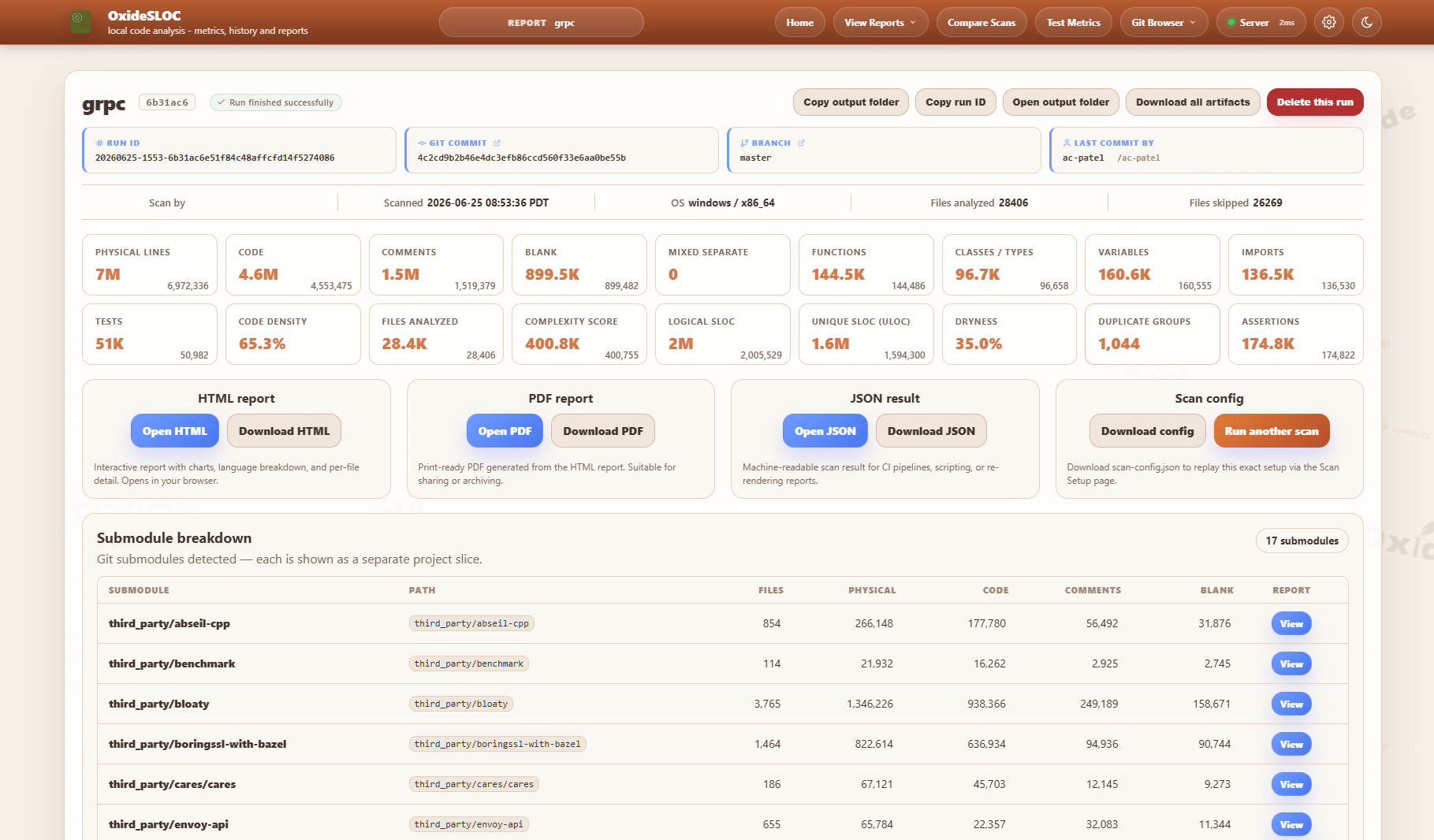The height and width of the screenshot is (840, 1434).
Task: Expand the View Reports dropdown
Action: pyautogui.click(x=881, y=22)
